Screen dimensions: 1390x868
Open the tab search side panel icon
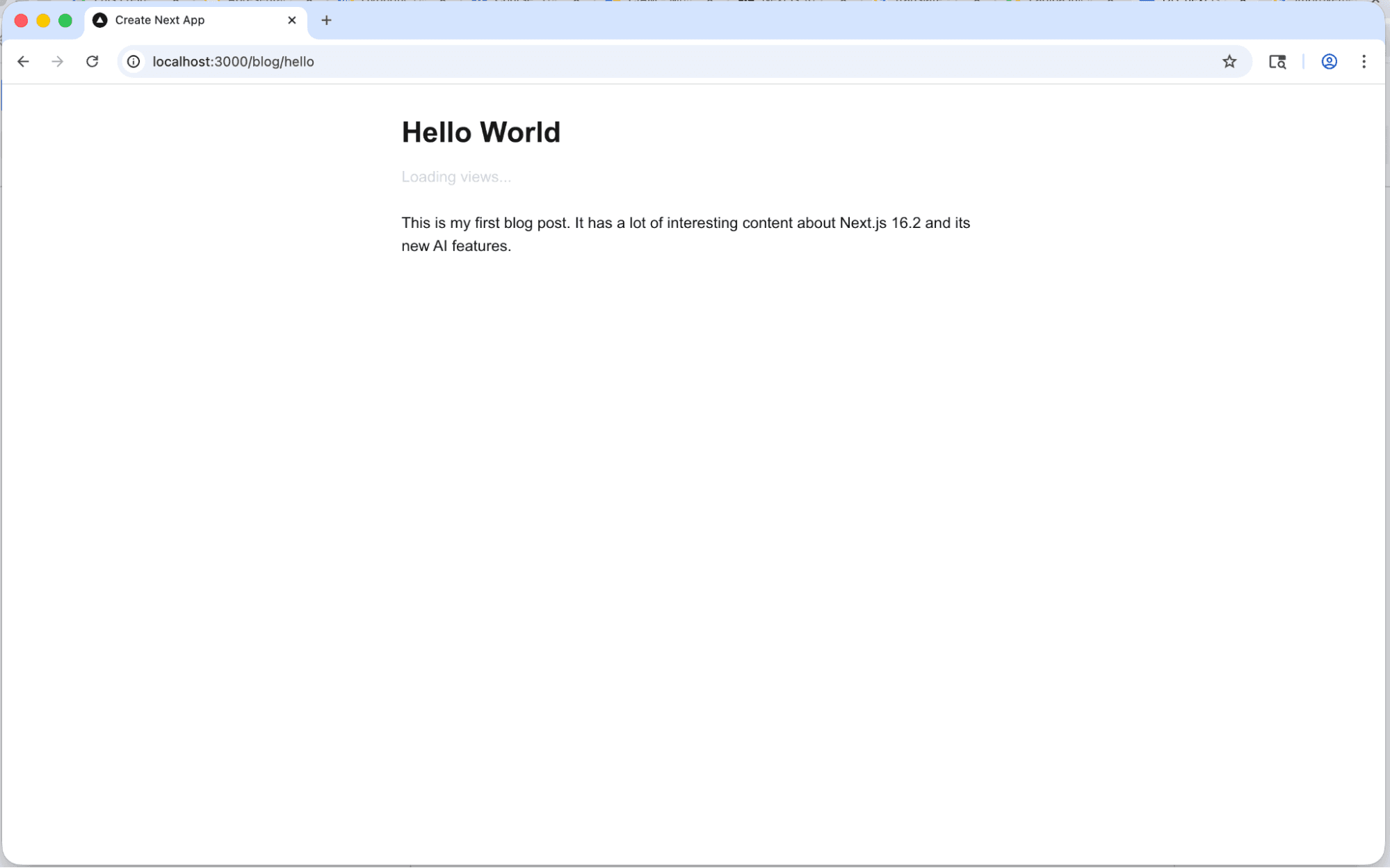[1277, 62]
